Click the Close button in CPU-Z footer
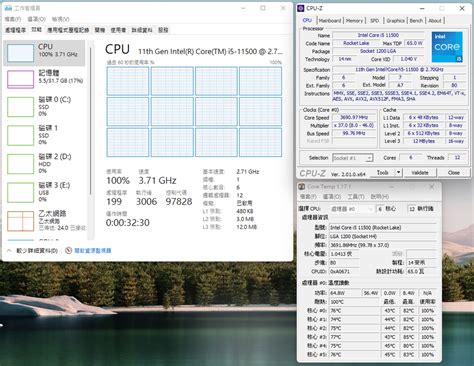This screenshot has width=474, height=366. pyautogui.click(x=454, y=173)
